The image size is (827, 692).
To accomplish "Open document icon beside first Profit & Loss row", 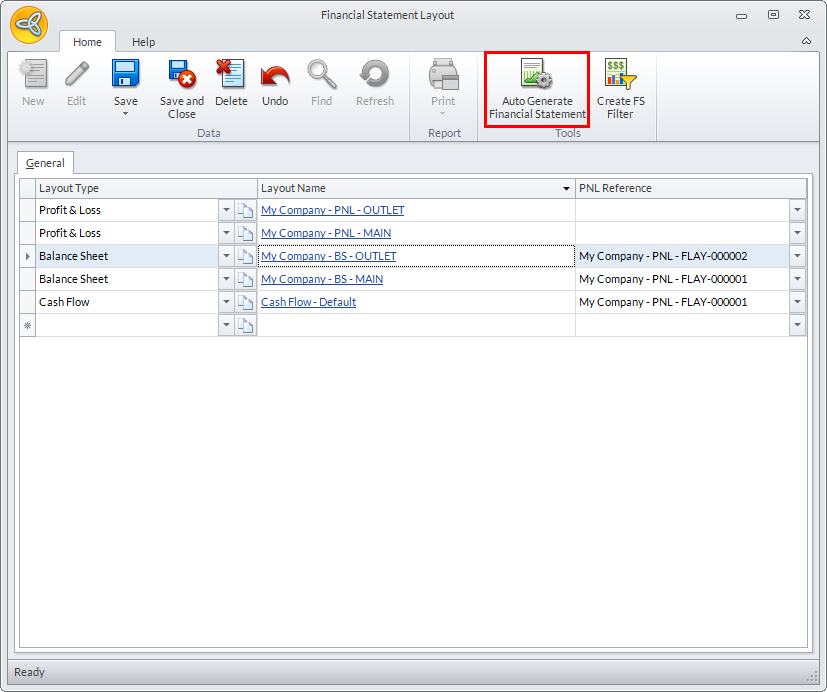I will (246, 210).
